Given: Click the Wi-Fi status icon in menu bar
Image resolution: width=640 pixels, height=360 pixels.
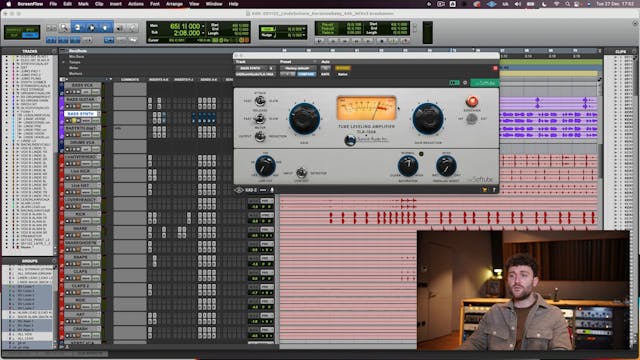Looking at the screenshot, I should tap(556, 4).
